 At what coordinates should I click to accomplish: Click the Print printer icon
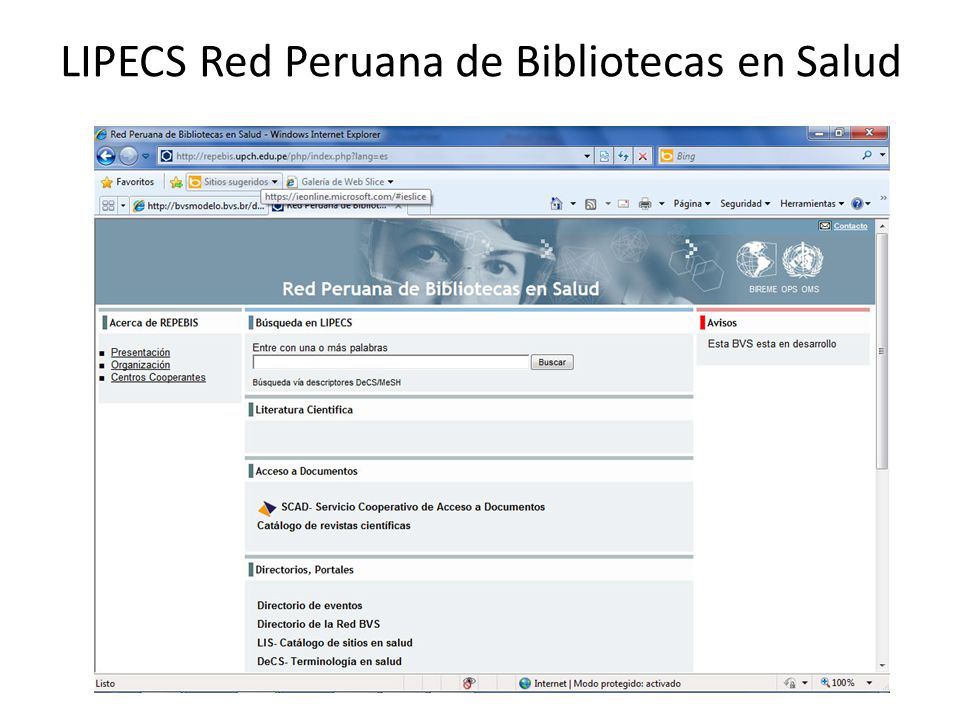(645, 204)
